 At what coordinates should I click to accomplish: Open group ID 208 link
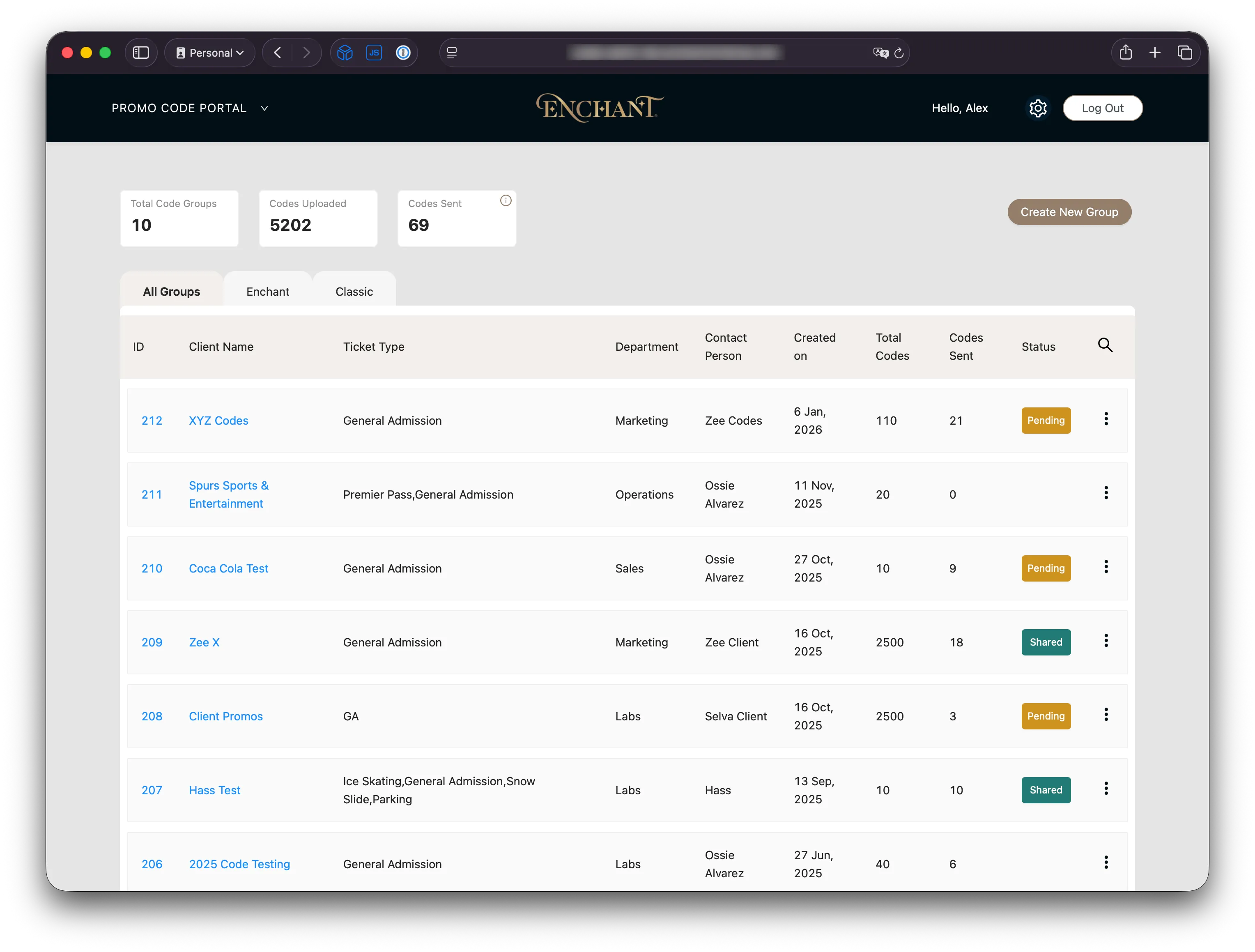(152, 717)
